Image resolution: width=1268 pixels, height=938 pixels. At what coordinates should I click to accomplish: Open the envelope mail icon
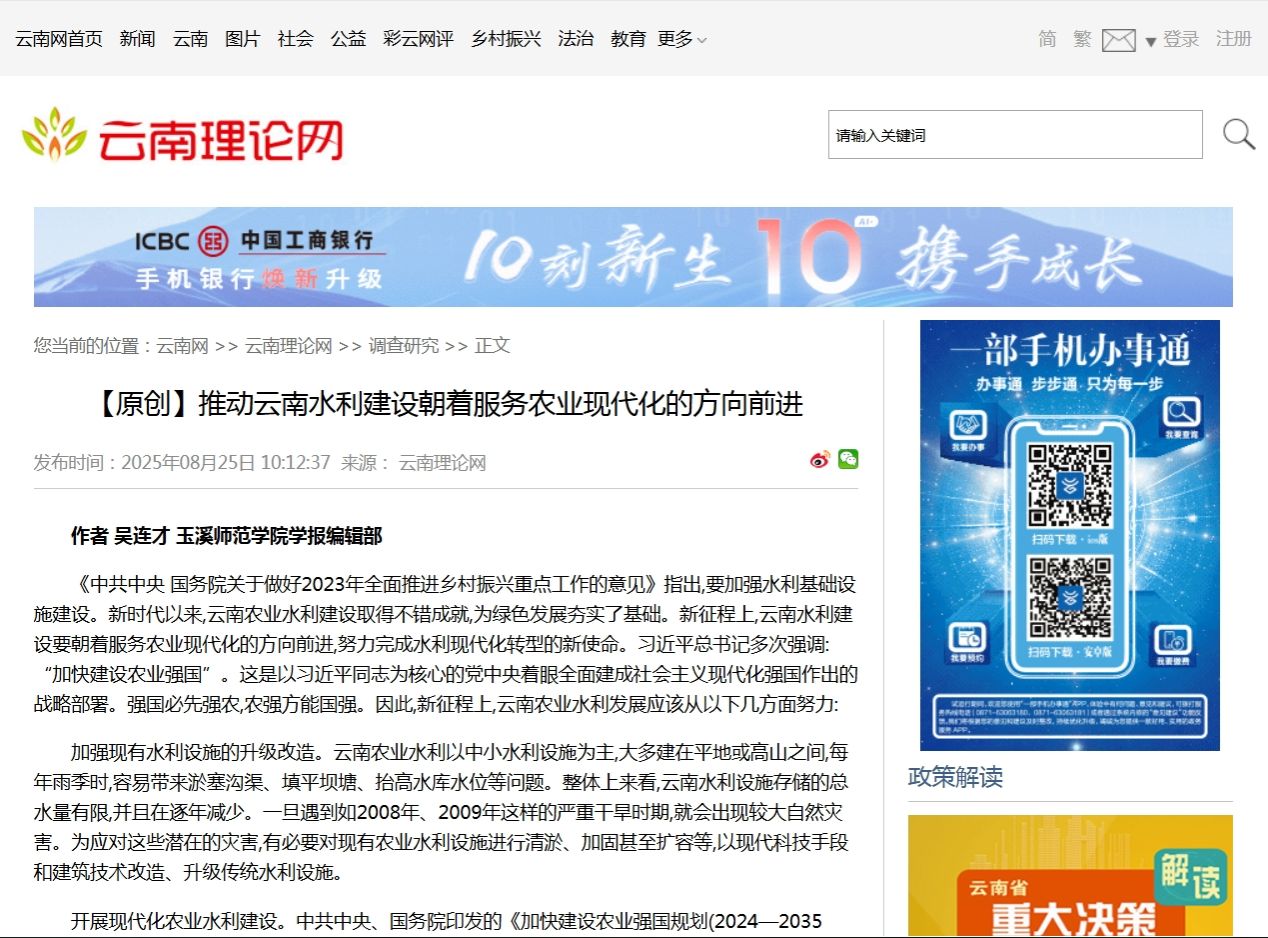coord(1118,40)
